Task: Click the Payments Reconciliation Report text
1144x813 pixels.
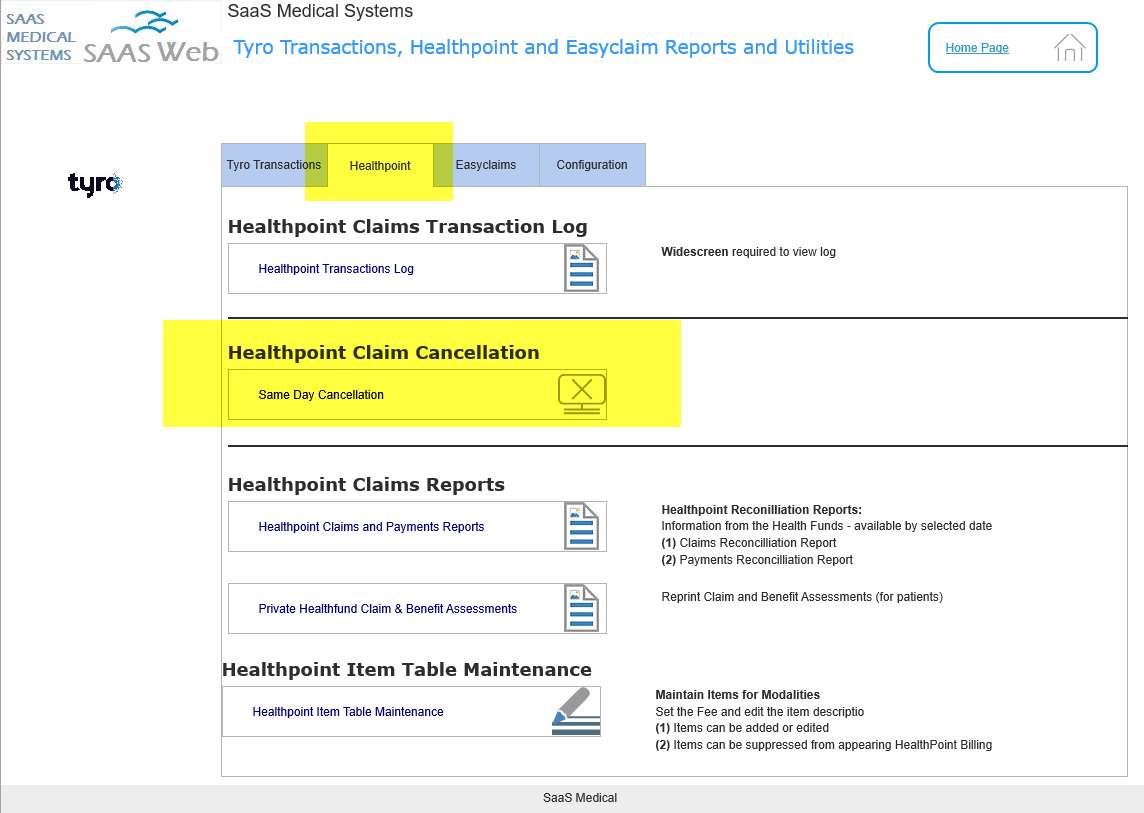Action: coord(757,560)
